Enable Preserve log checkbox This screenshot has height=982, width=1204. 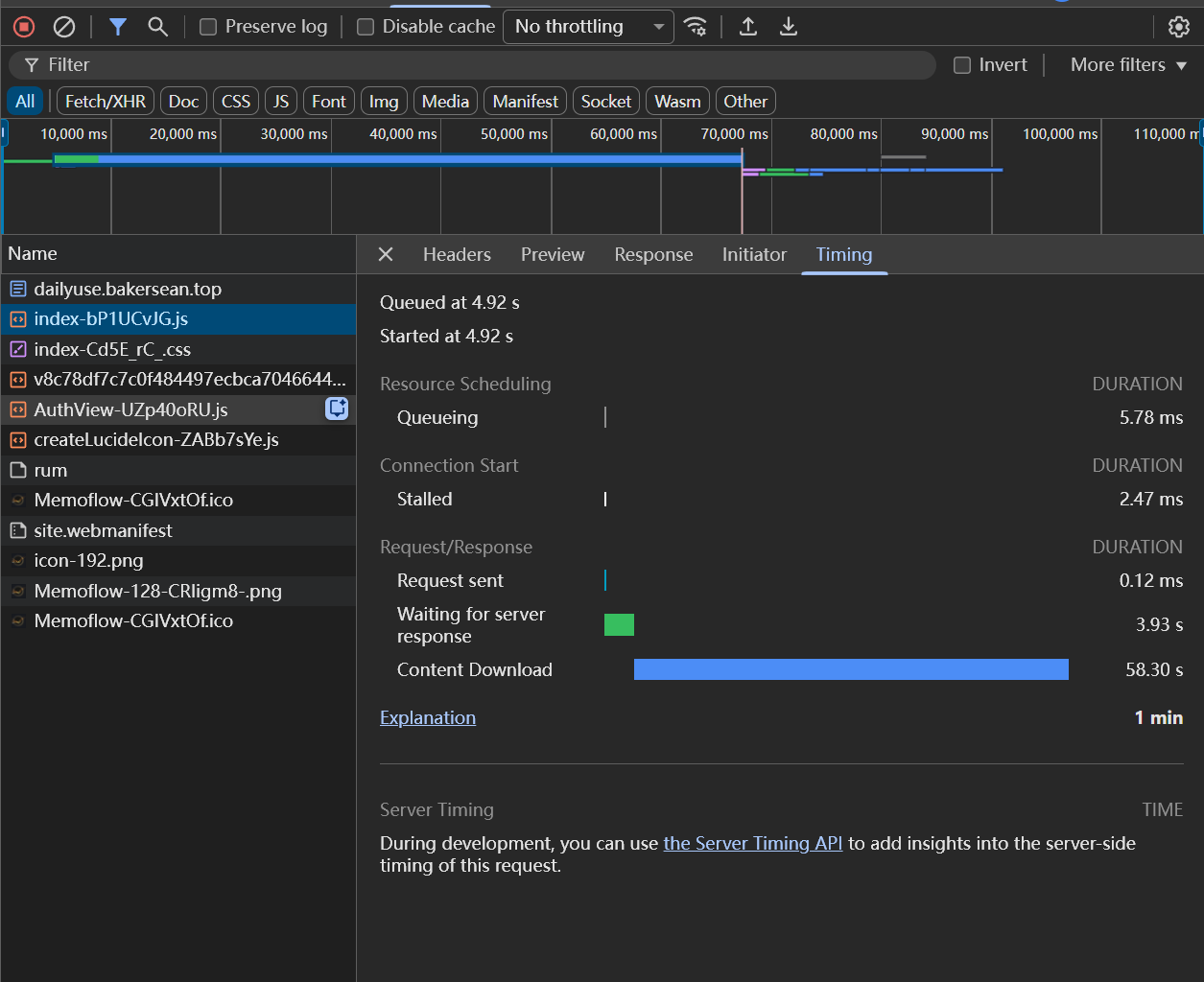pos(208,27)
